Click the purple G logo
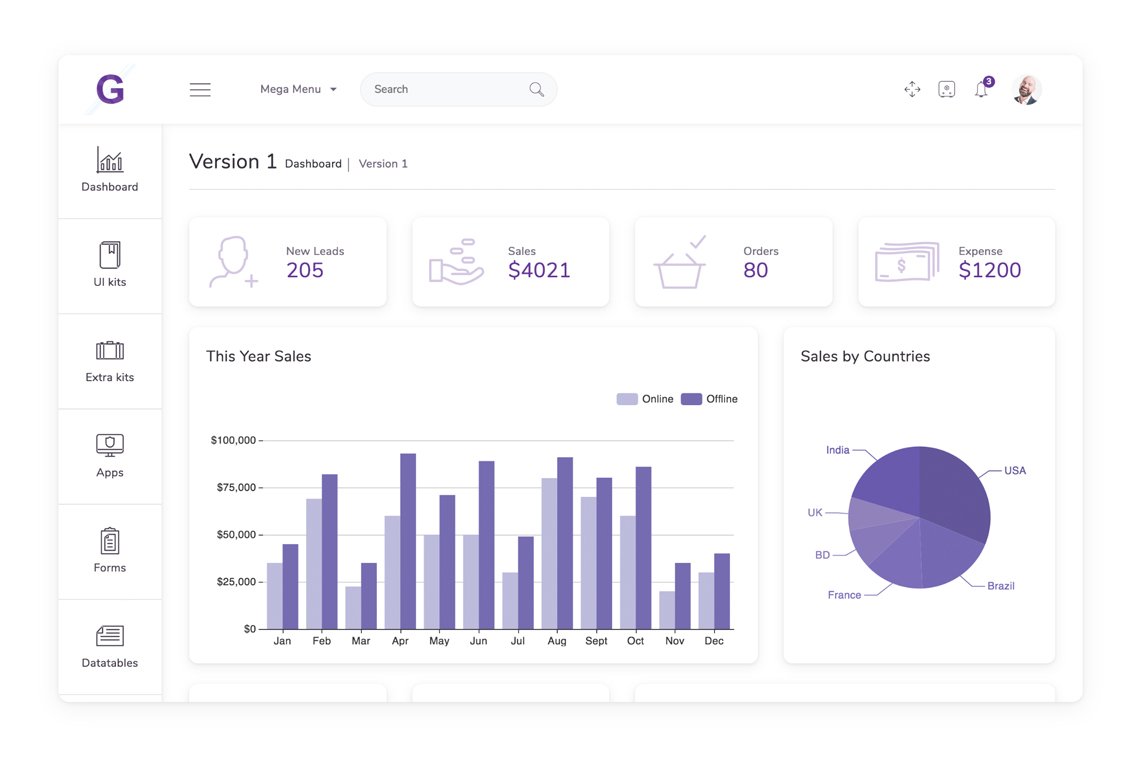The height and width of the screenshot is (758, 1144). (110, 89)
